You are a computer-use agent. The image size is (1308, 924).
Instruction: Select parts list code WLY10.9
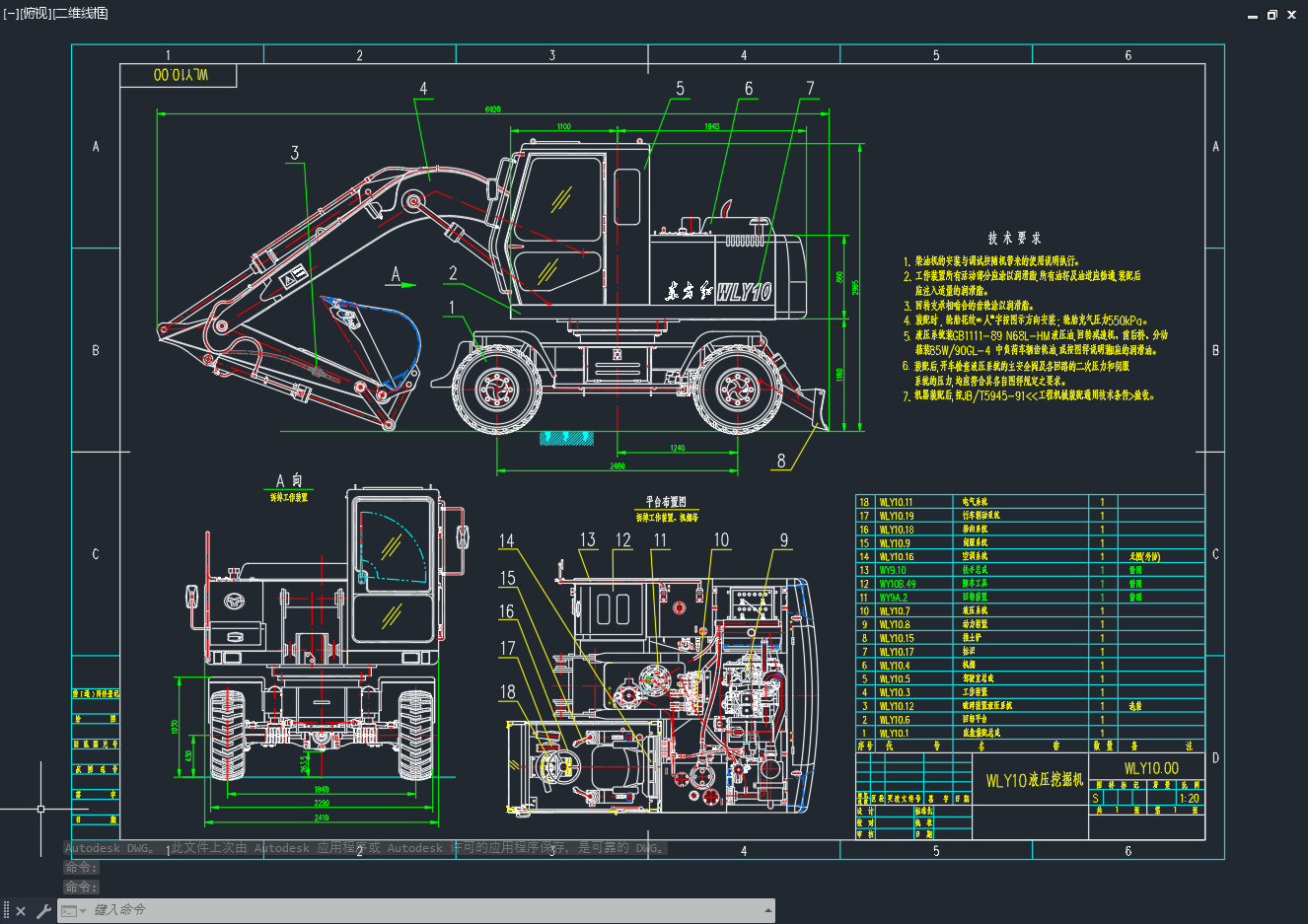(x=895, y=543)
